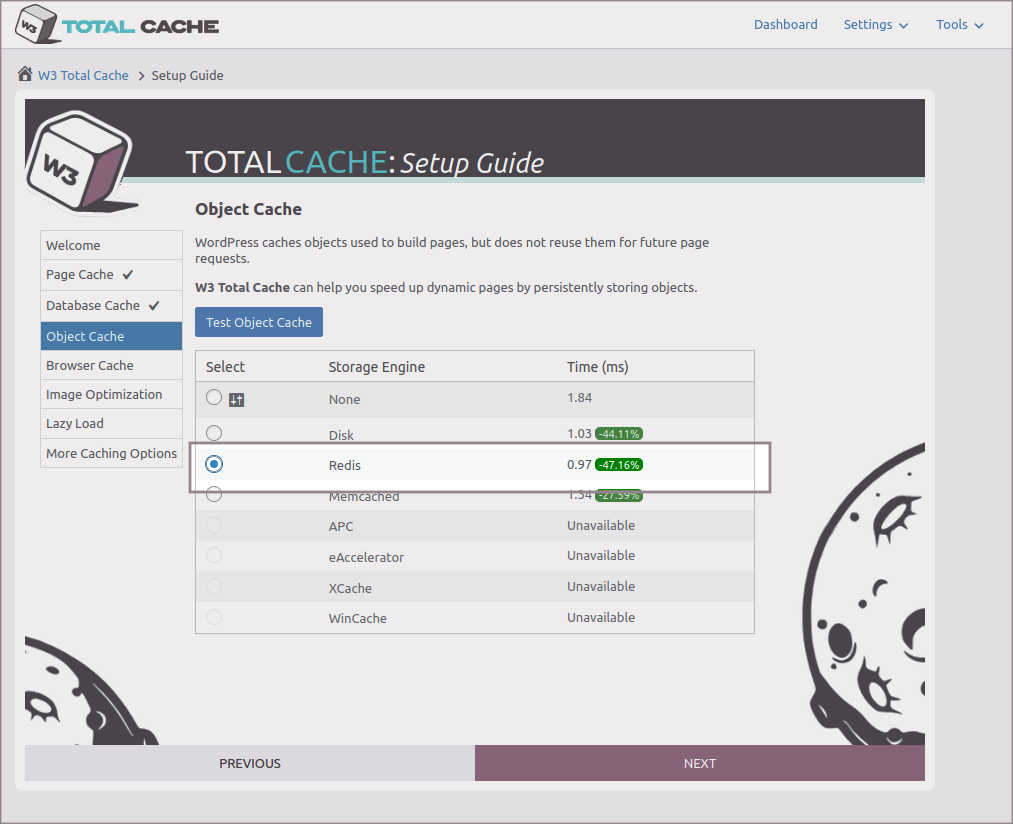Image resolution: width=1013 pixels, height=824 pixels.
Task: Click the -44.11% badge for Disk
Action: point(619,434)
